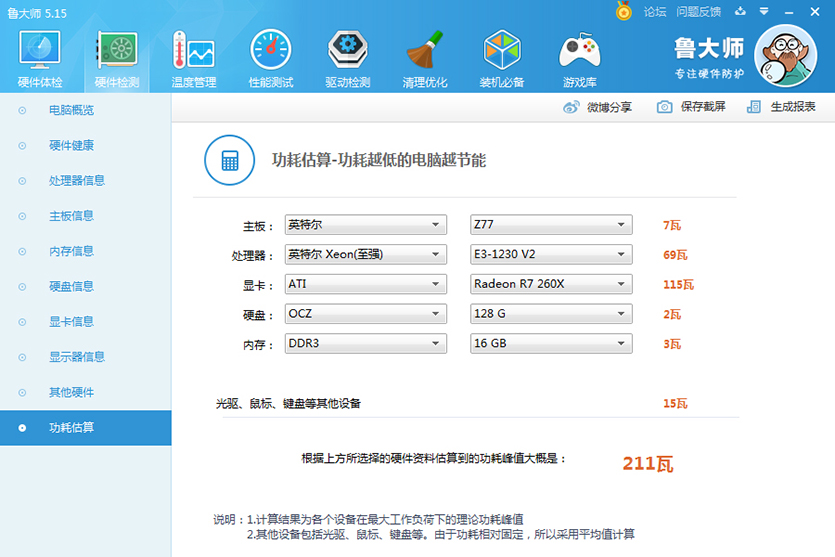Viewport: 835px width, 557px height.
Task: Expand 处理器 model dropdown E3-1230 V2
Action: pos(551,255)
